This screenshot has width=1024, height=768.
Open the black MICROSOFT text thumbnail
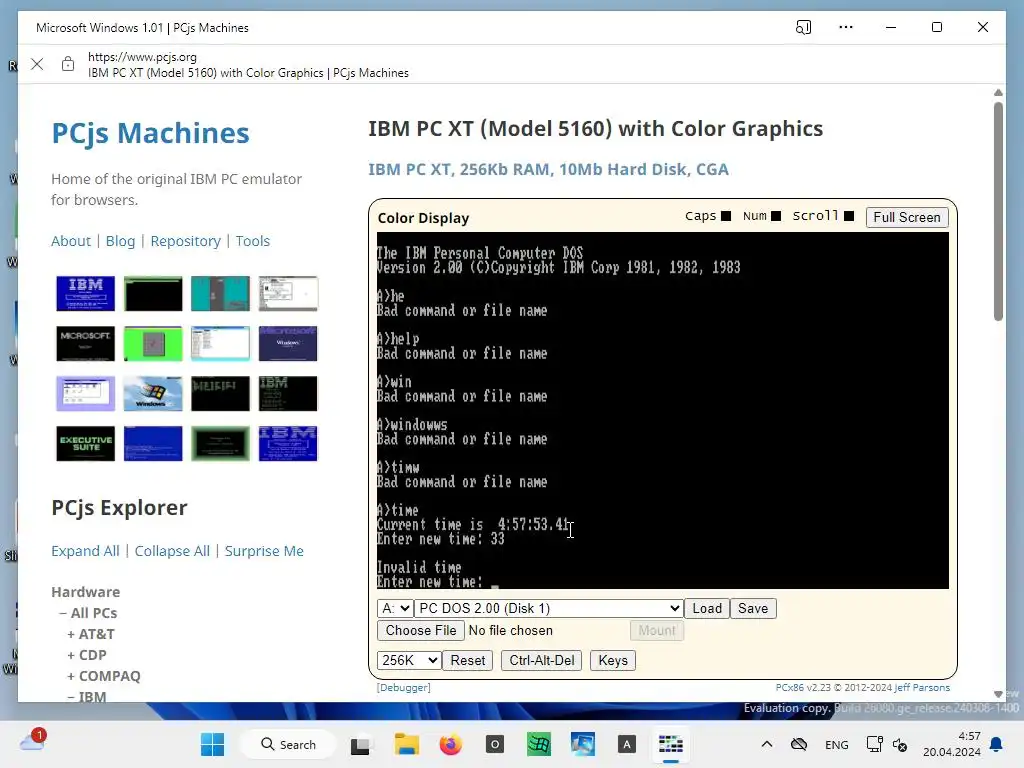[x=86, y=344]
